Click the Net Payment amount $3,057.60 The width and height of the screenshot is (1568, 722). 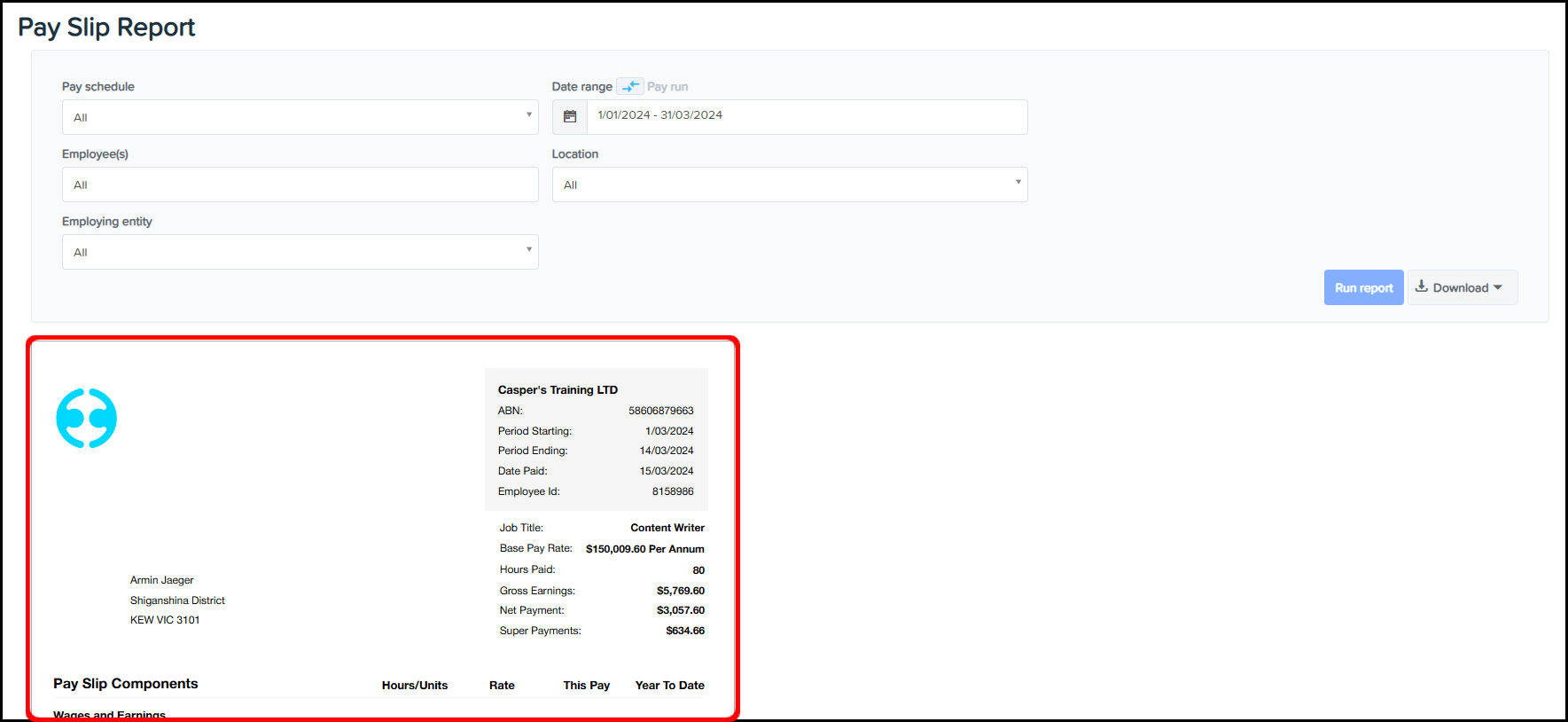680,610
